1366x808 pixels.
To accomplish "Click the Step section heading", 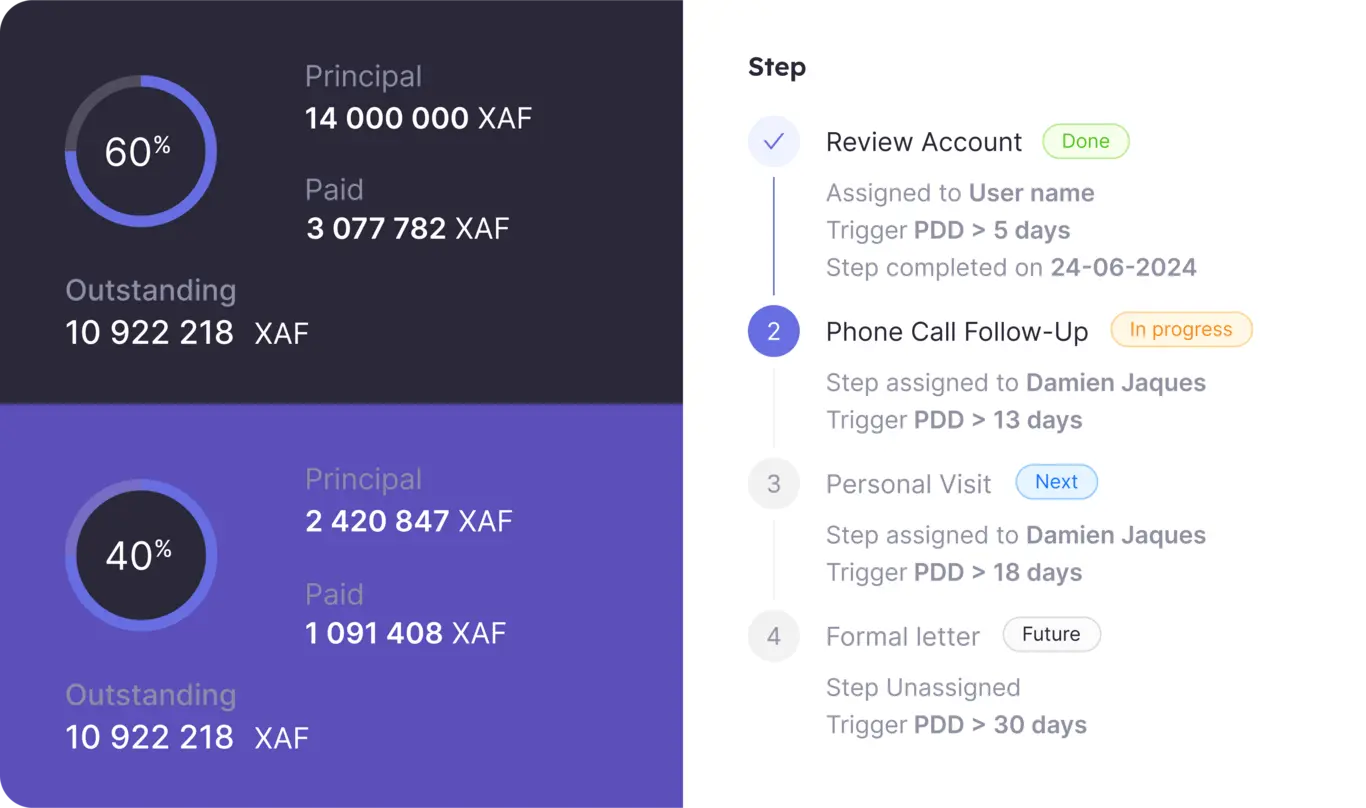I will 776,67.
